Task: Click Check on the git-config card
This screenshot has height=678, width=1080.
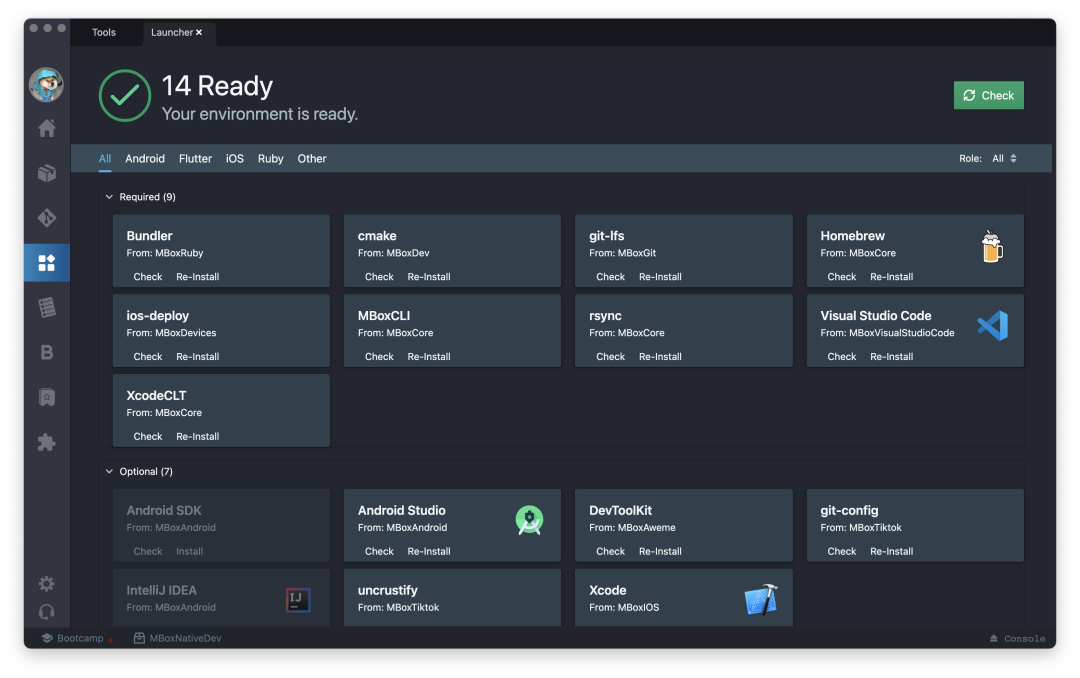Action: [842, 551]
